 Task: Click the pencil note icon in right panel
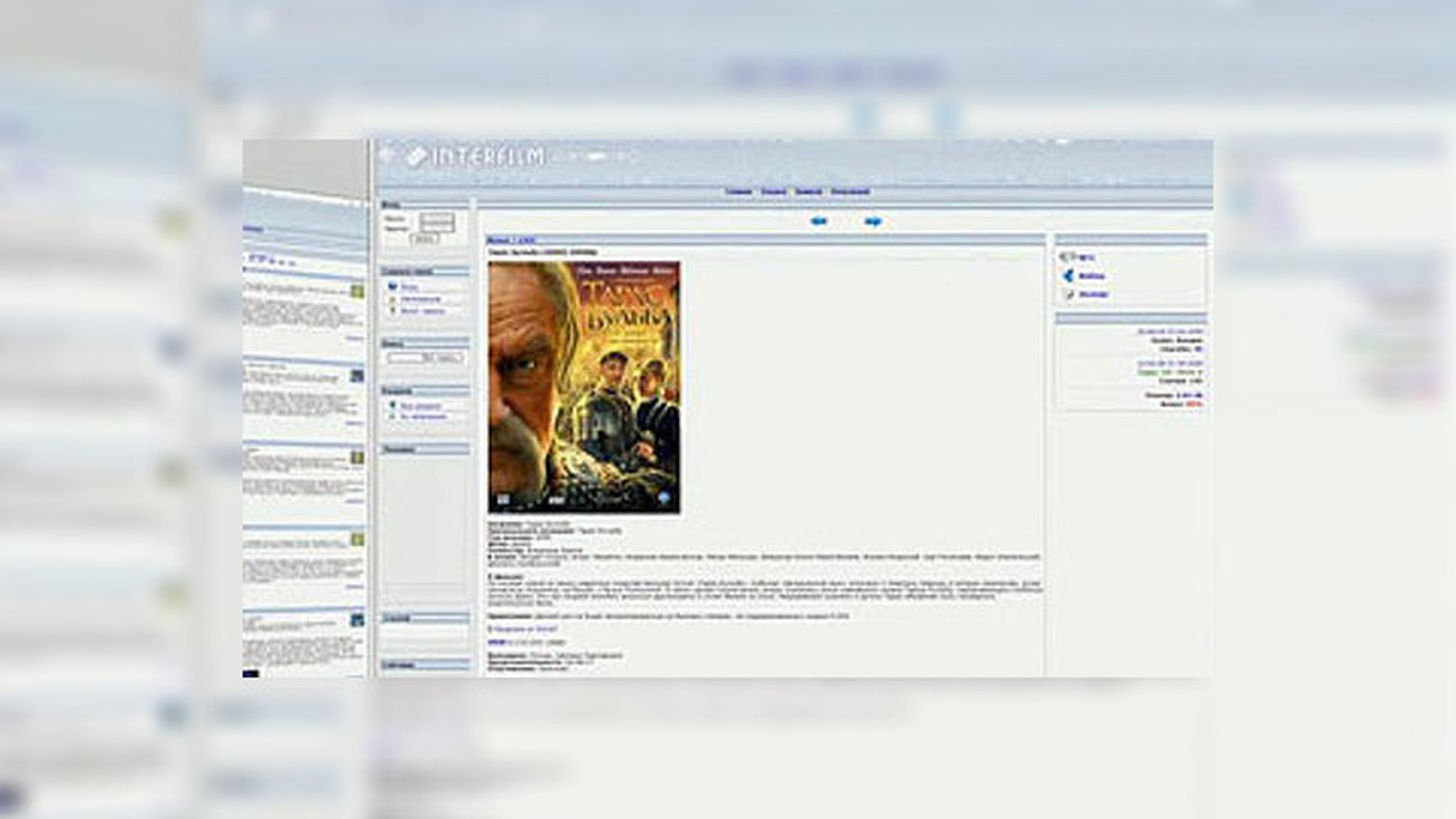pos(1068,294)
